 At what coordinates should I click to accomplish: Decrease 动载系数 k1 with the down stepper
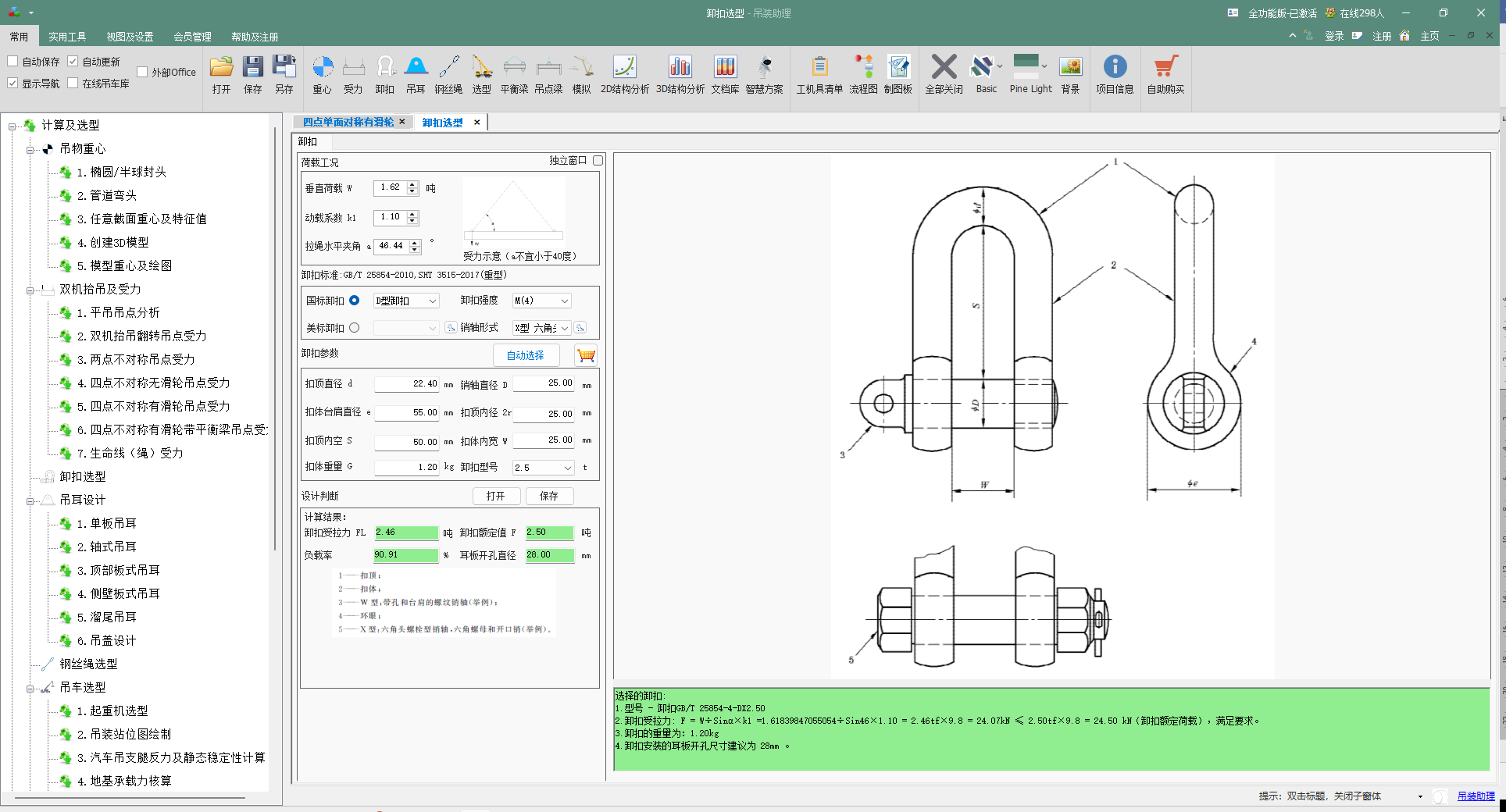tap(412, 222)
